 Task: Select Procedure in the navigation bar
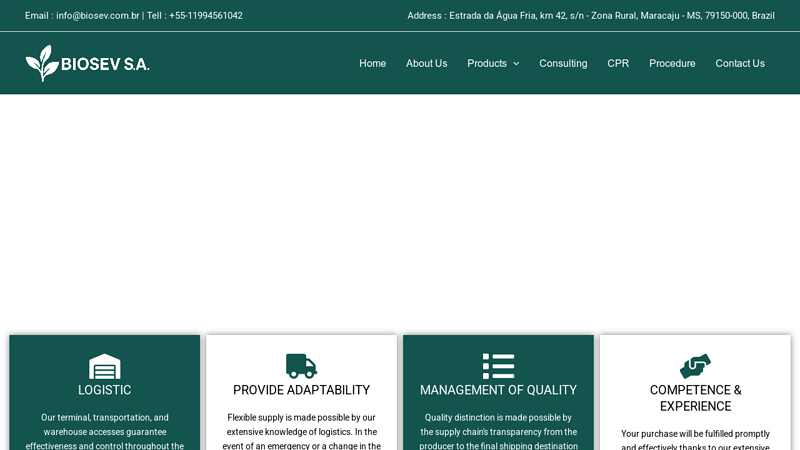672,63
